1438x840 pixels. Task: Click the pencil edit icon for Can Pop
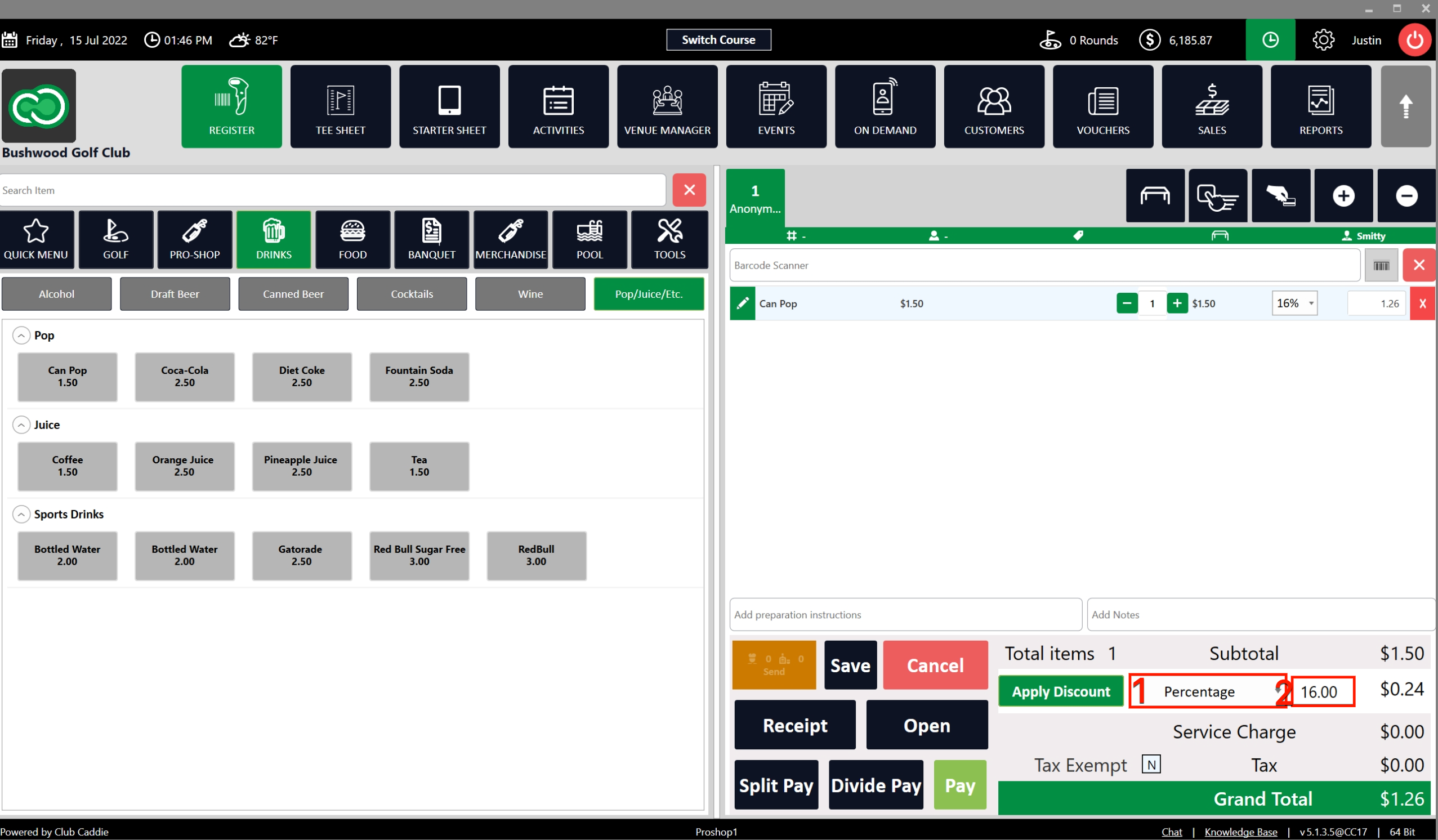pos(742,303)
